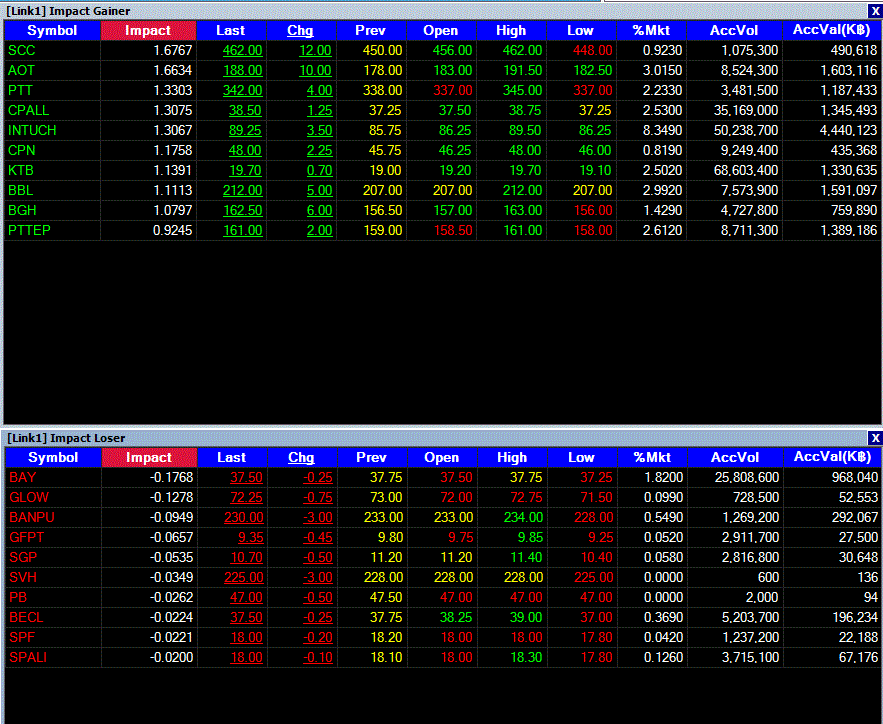The image size is (883, 724).
Task: Select the GLOW symbol
Action: 29,497
